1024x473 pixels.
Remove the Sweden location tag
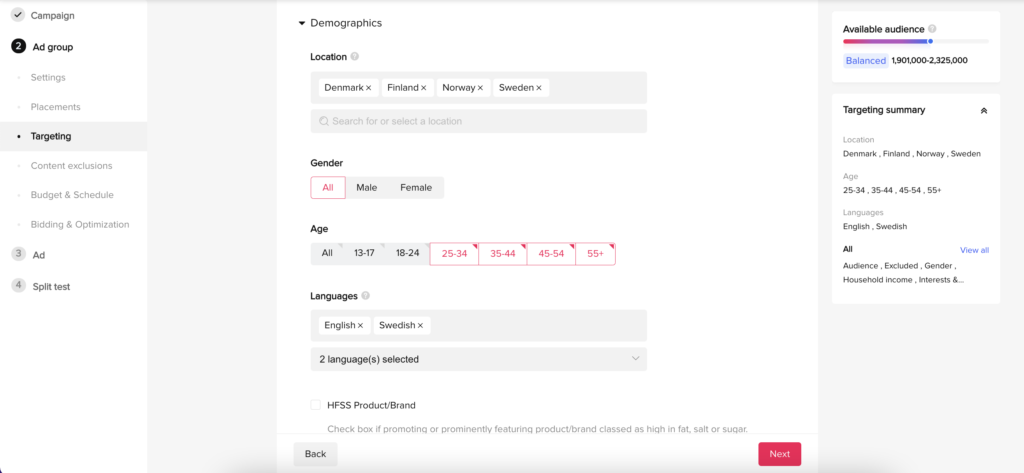(539, 88)
